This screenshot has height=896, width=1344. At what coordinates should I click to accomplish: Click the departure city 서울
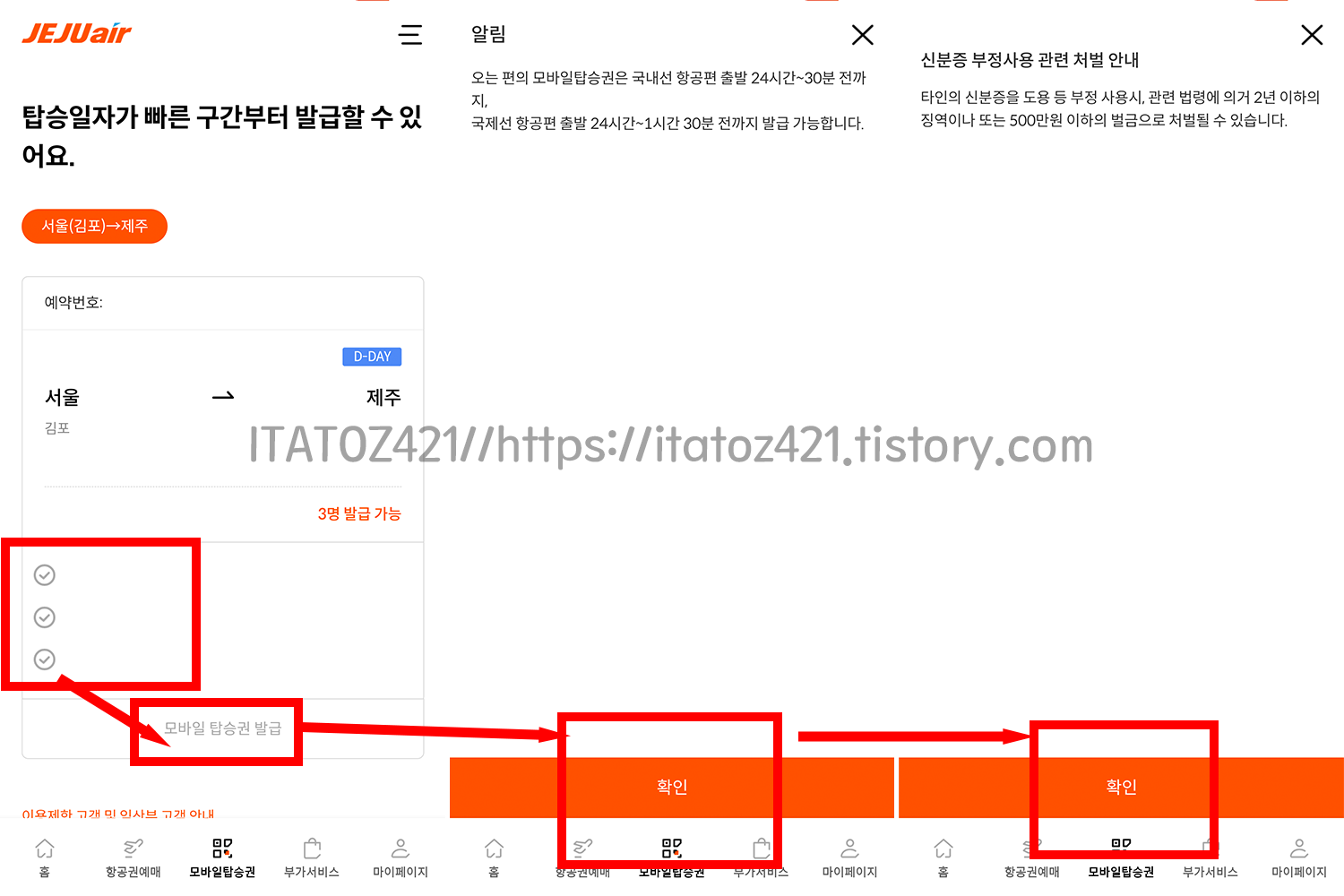tap(63, 397)
